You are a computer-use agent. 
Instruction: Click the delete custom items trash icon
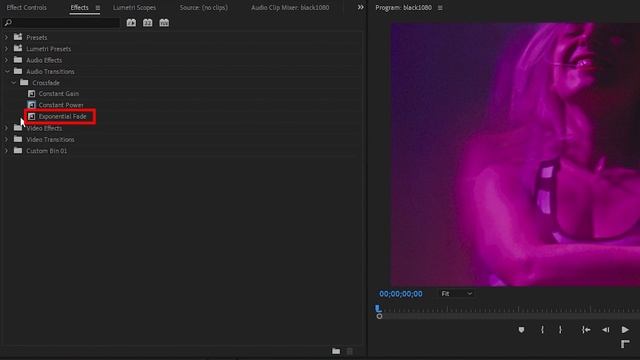[350, 351]
